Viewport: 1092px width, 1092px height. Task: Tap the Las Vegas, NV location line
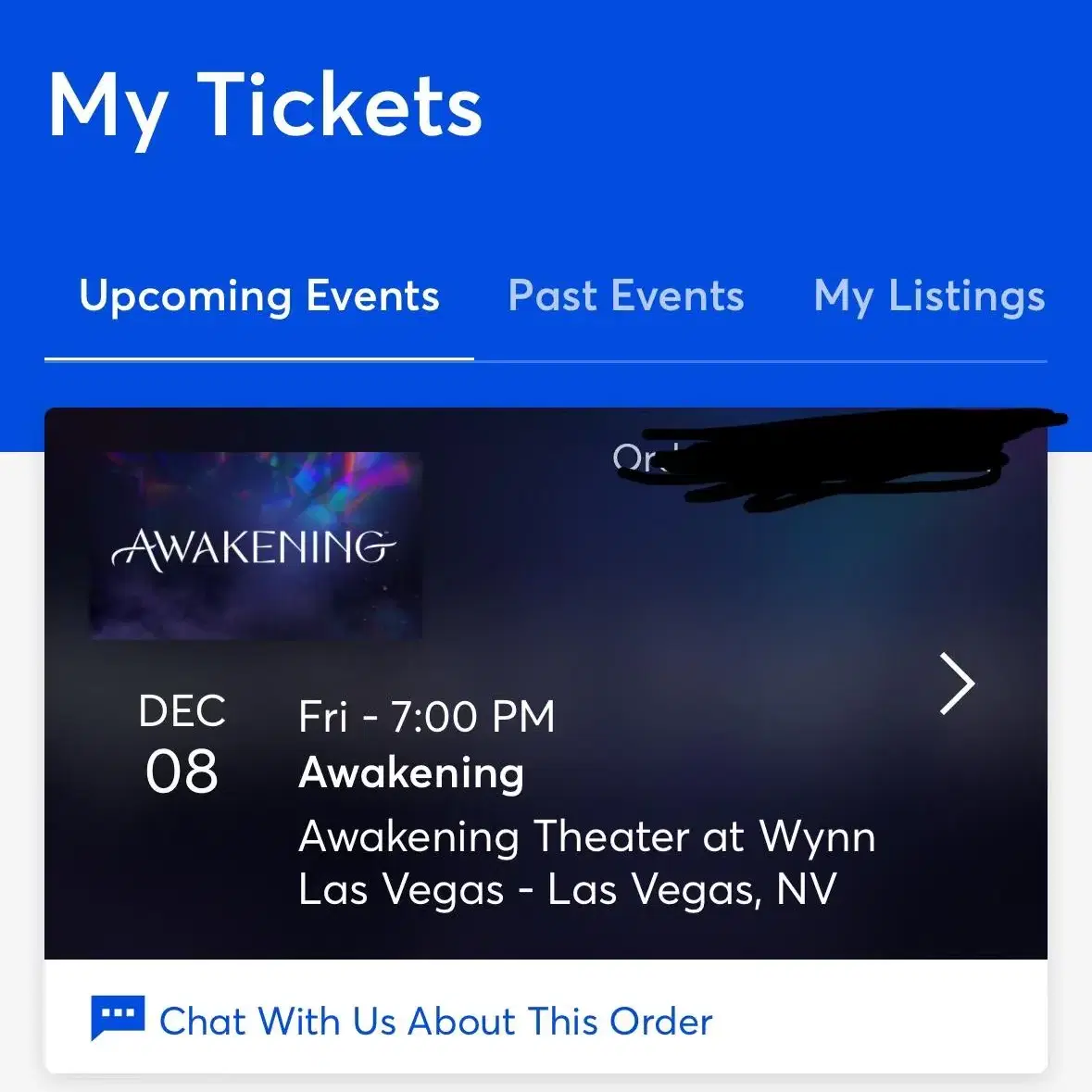(x=568, y=890)
